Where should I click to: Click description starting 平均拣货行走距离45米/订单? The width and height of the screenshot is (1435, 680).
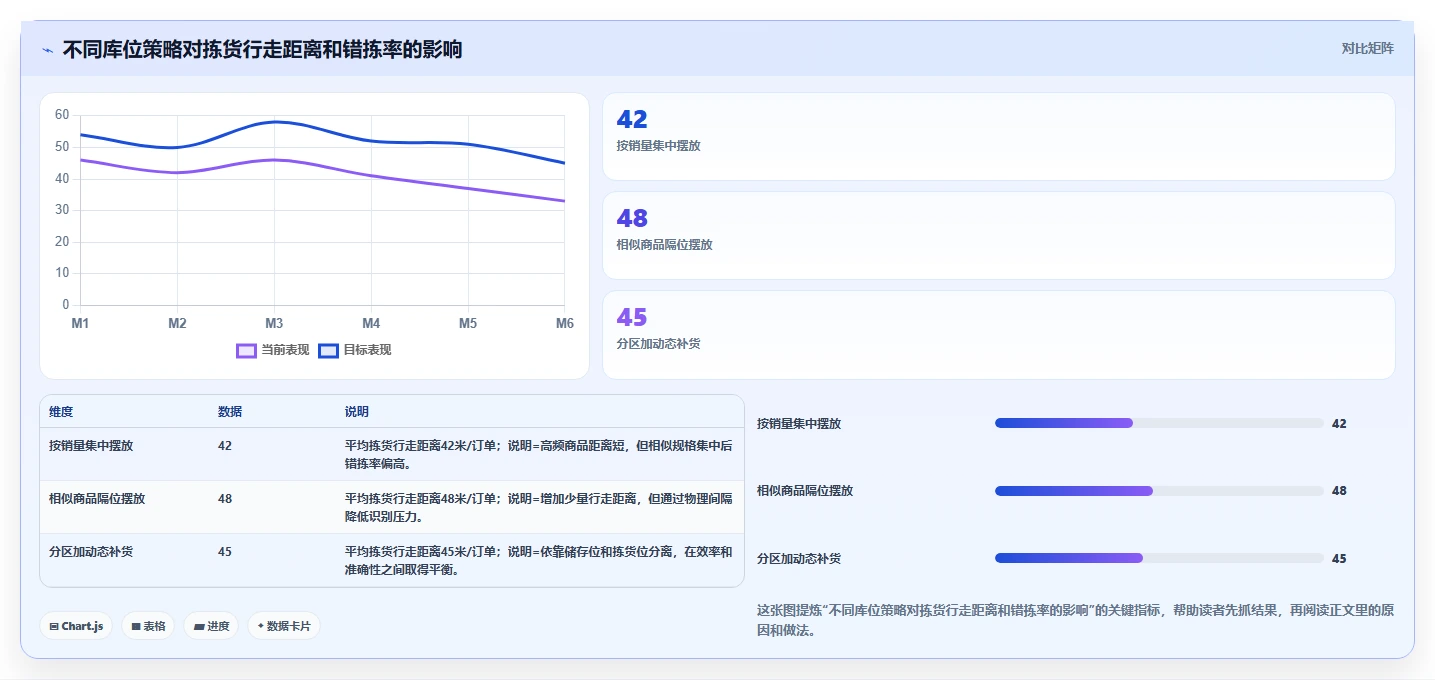pyautogui.click(x=539, y=560)
